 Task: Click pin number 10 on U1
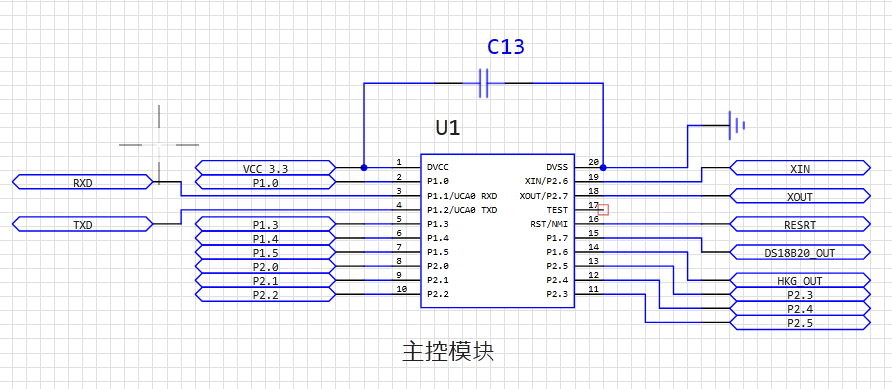click(401, 289)
